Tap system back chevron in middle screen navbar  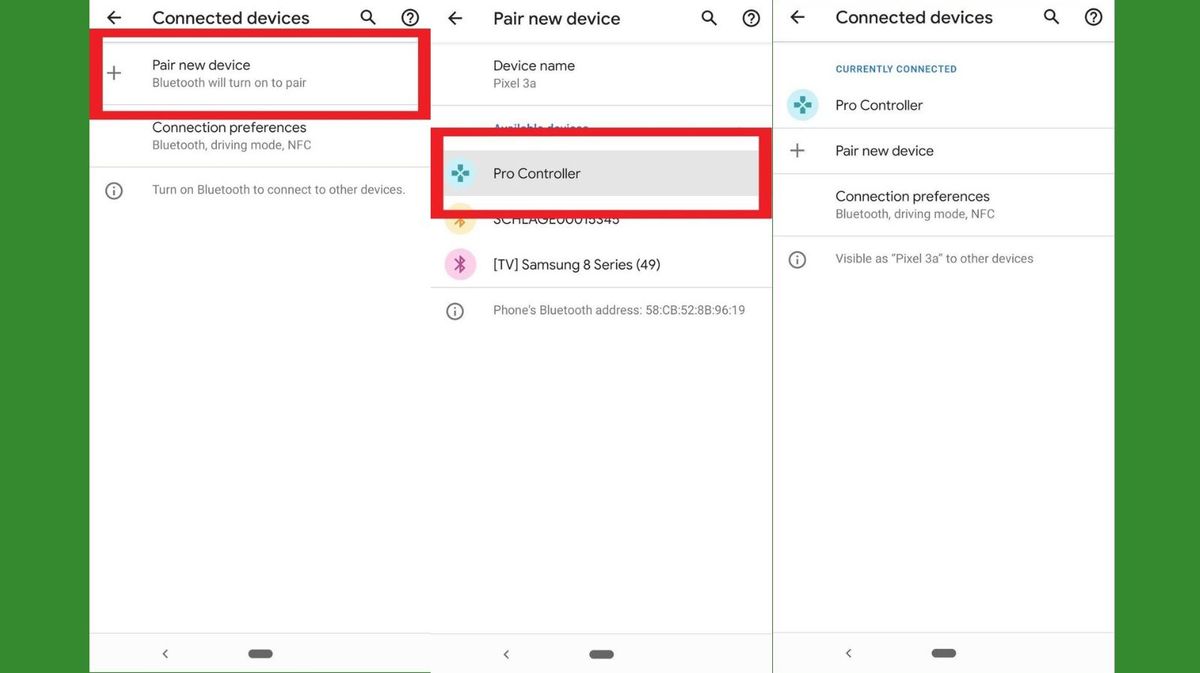pyautogui.click(x=506, y=654)
